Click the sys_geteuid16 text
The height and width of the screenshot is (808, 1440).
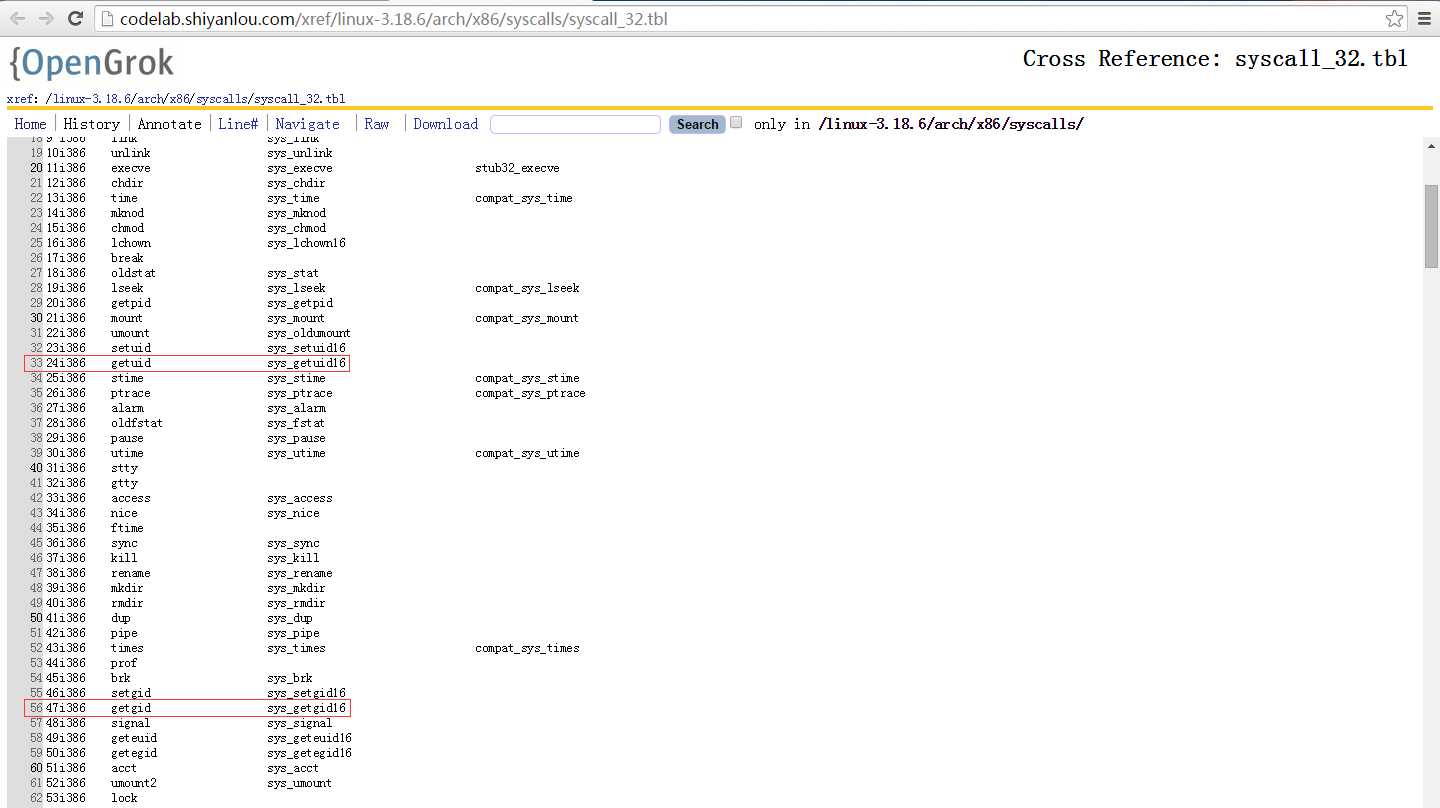pyautogui.click(x=309, y=738)
